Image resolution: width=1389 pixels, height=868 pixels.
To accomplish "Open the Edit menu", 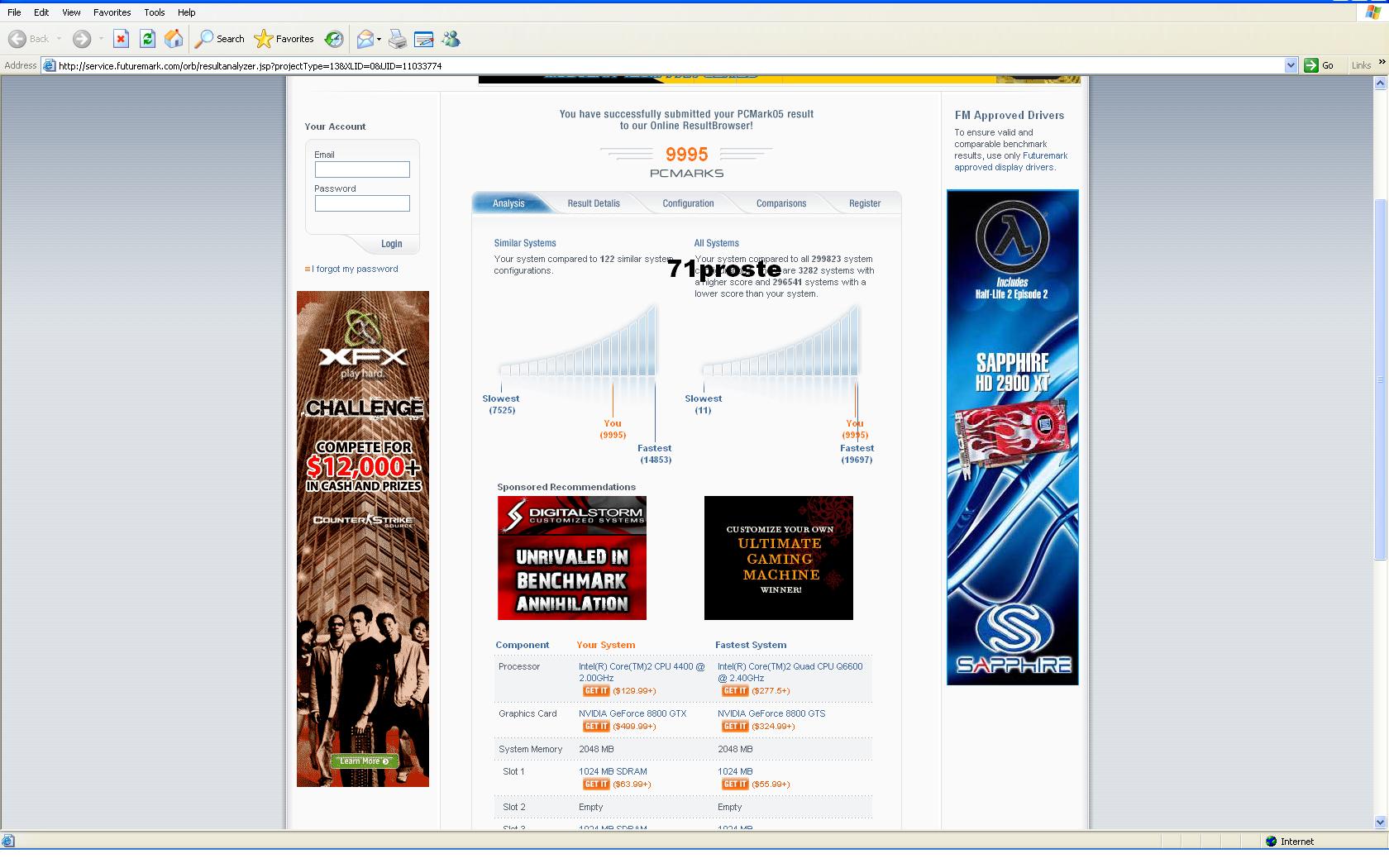I will pos(41,12).
